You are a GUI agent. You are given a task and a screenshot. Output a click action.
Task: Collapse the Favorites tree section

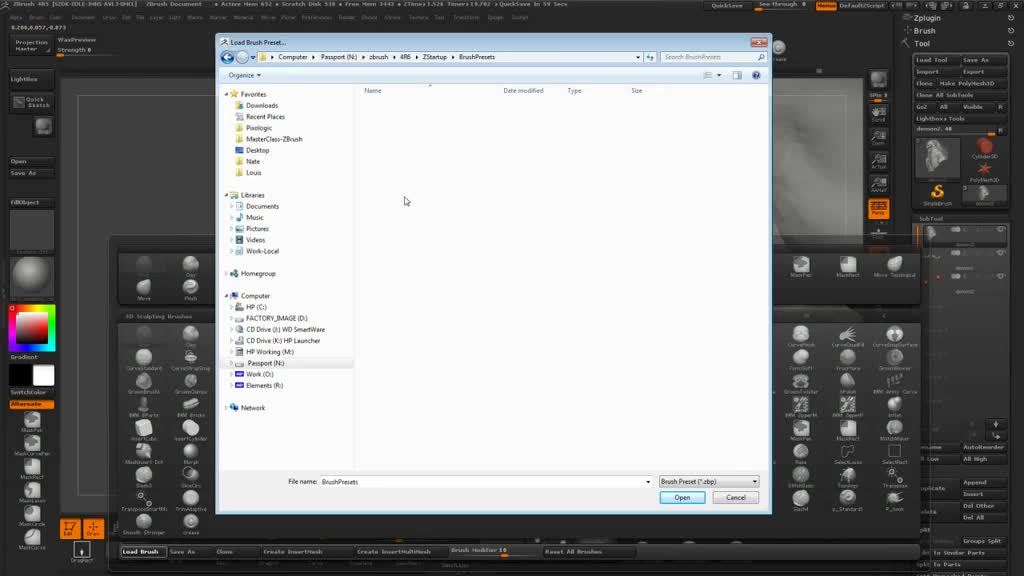click(227, 94)
